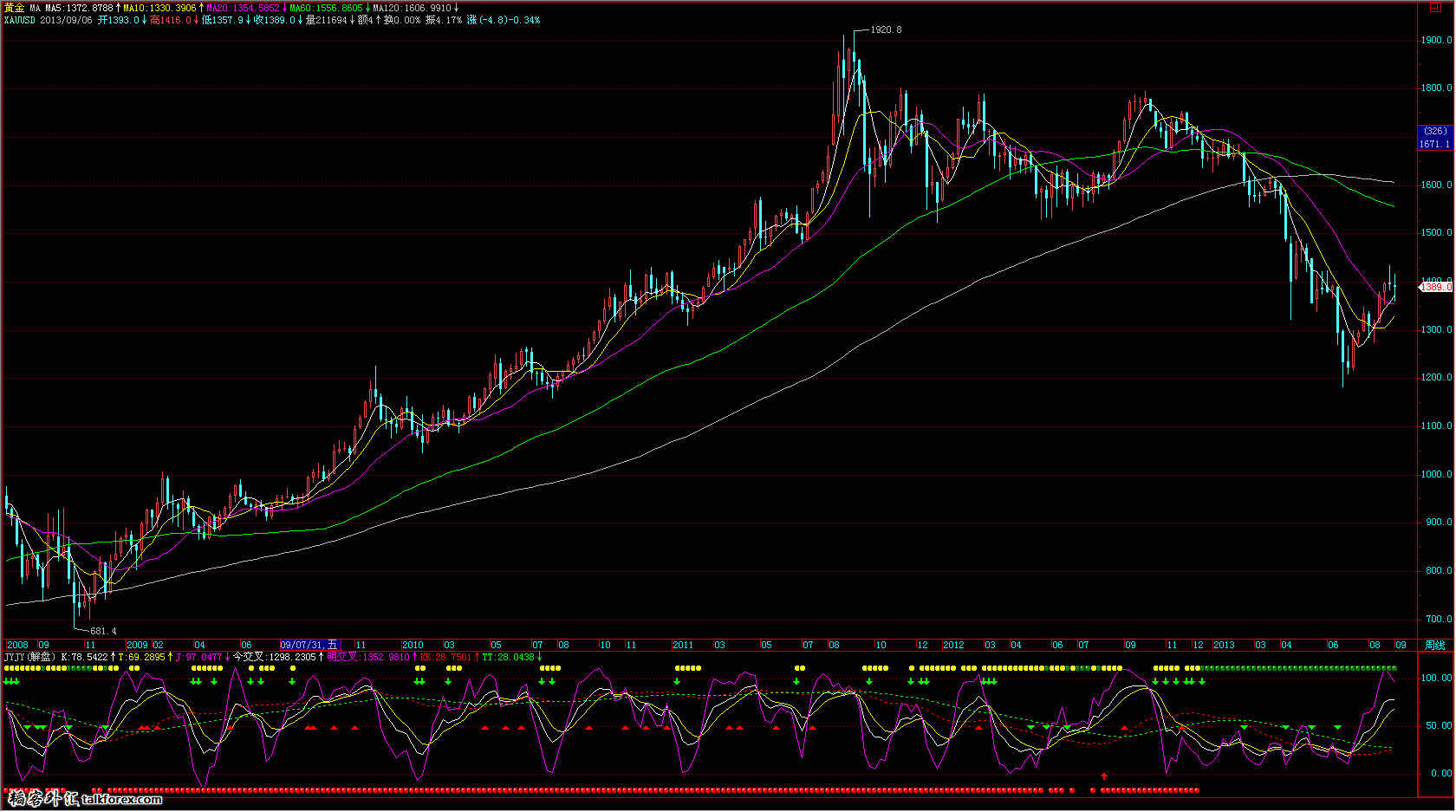Image resolution: width=1456 pixels, height=812 pixels.
Task: Click the 2011 year marker on timeline
Action: (683, 645)
